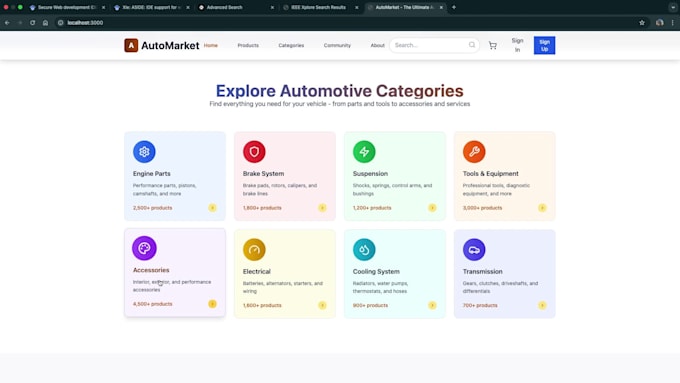Image resolution: width=680 pixels, height=383 pixels.
Task: Open the browser home page button
Action: 45,23
